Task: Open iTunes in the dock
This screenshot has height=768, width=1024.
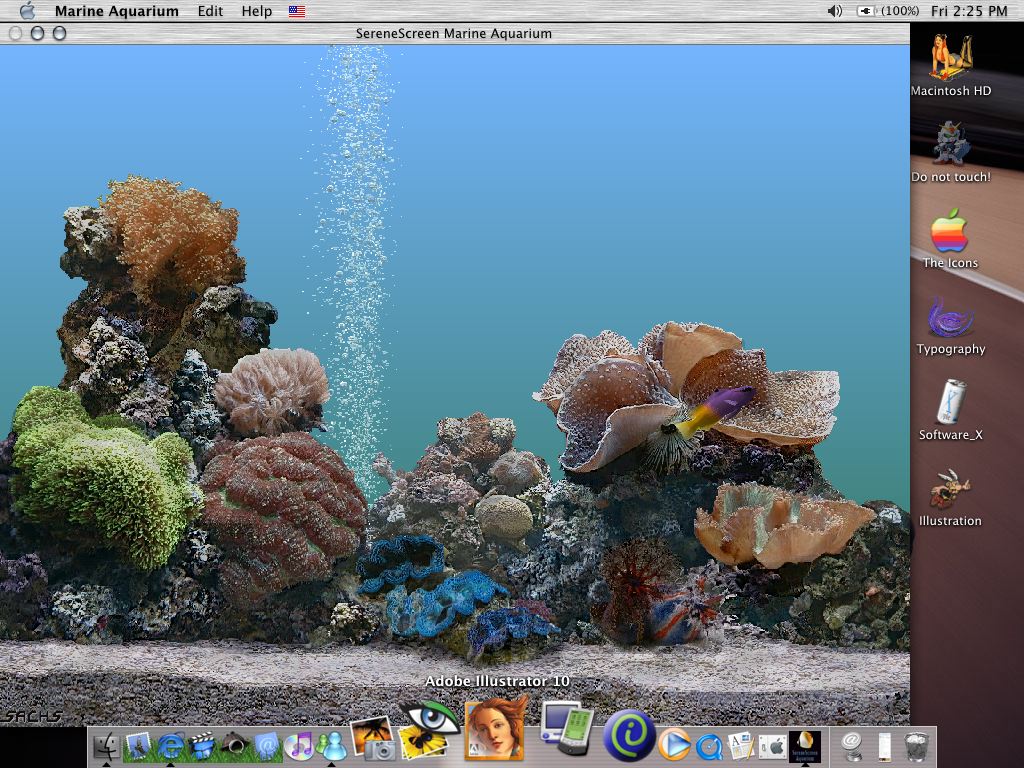Action: click(298, 746)
